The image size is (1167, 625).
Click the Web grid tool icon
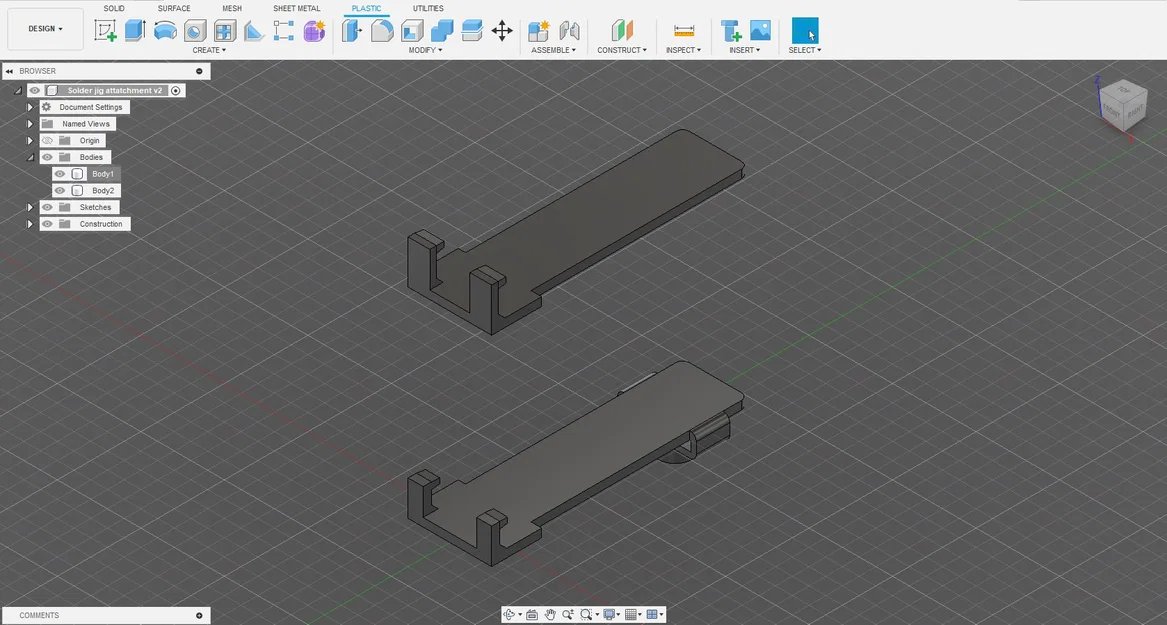[x=225, y=31]
